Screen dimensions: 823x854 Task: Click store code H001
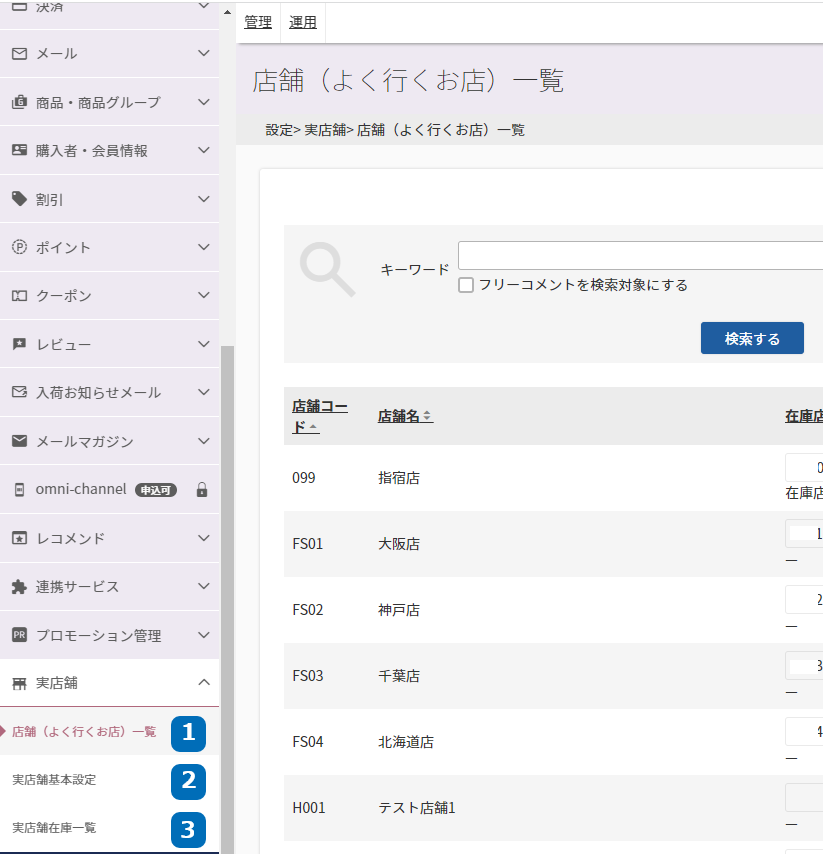tap(309, 808)
